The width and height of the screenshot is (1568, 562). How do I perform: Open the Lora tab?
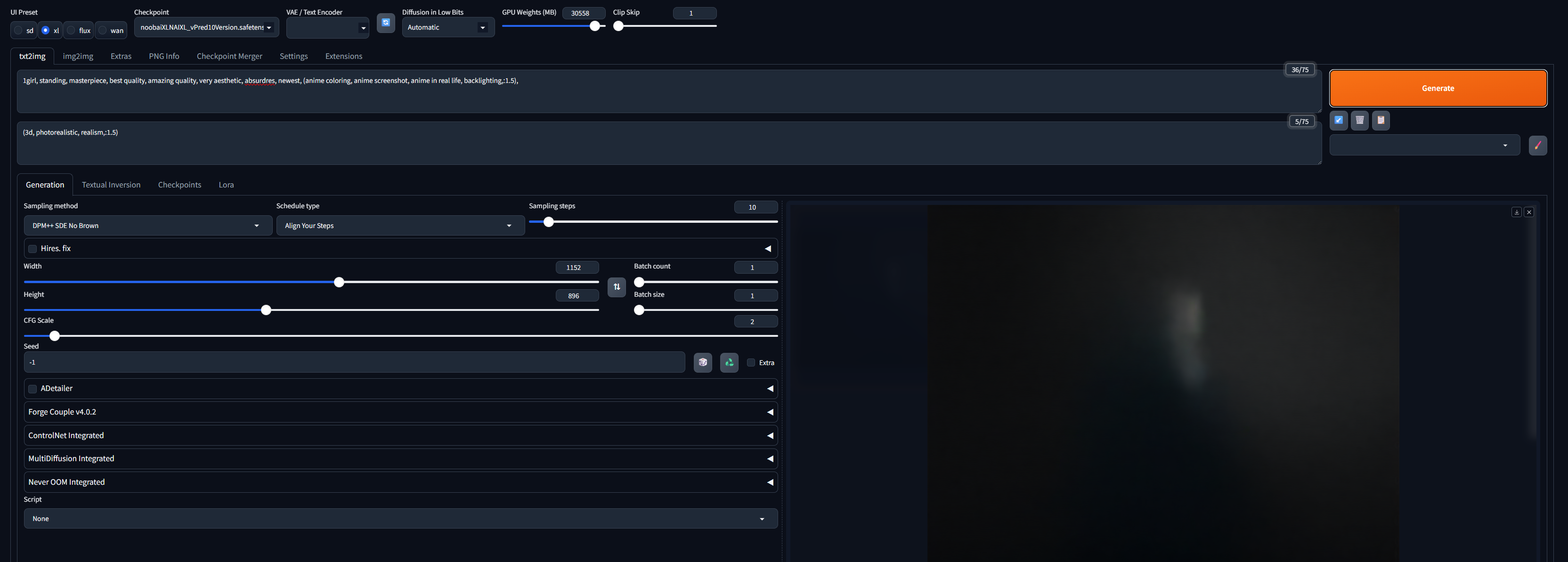click(x=226, y=185)
